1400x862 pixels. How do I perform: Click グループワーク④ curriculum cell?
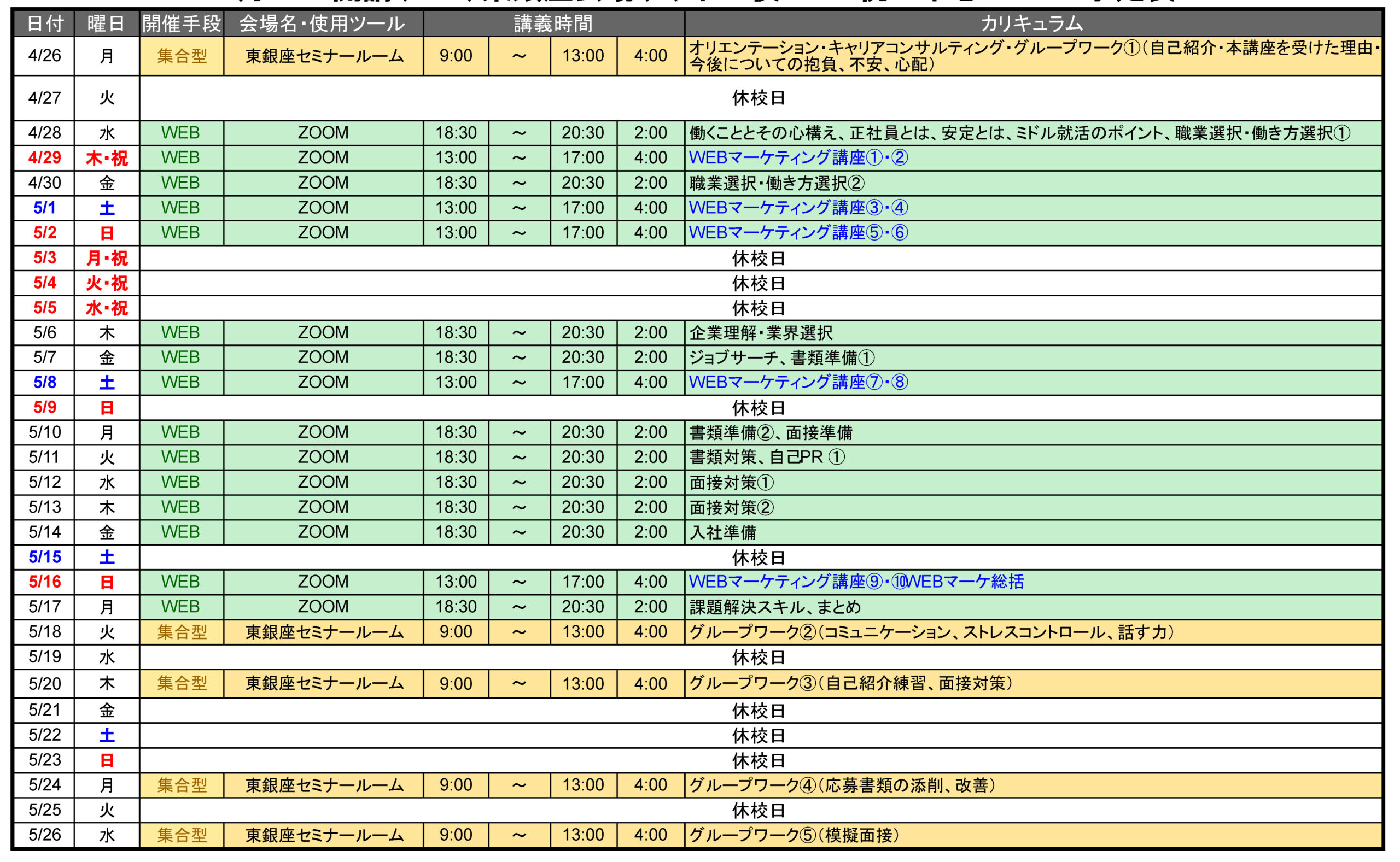1032,785
